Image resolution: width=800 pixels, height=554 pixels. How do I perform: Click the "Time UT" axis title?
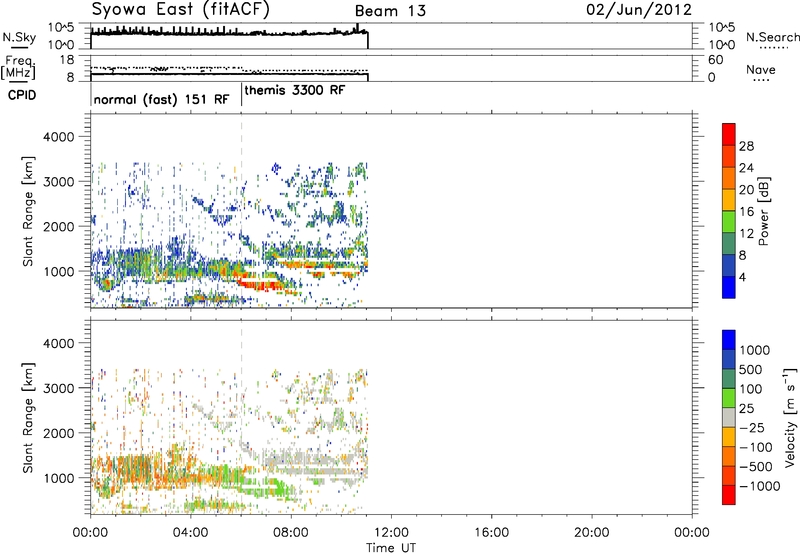point(391,548)
